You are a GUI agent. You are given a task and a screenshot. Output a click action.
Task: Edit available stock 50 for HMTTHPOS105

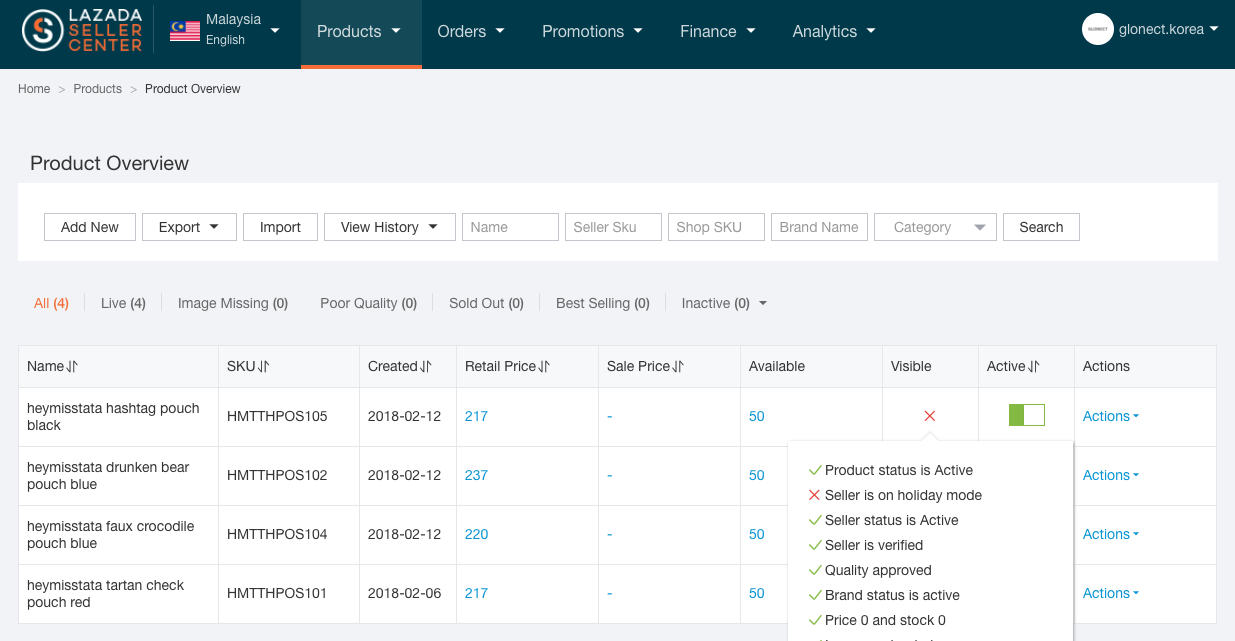pyautogui.click(x=757, y=416)
